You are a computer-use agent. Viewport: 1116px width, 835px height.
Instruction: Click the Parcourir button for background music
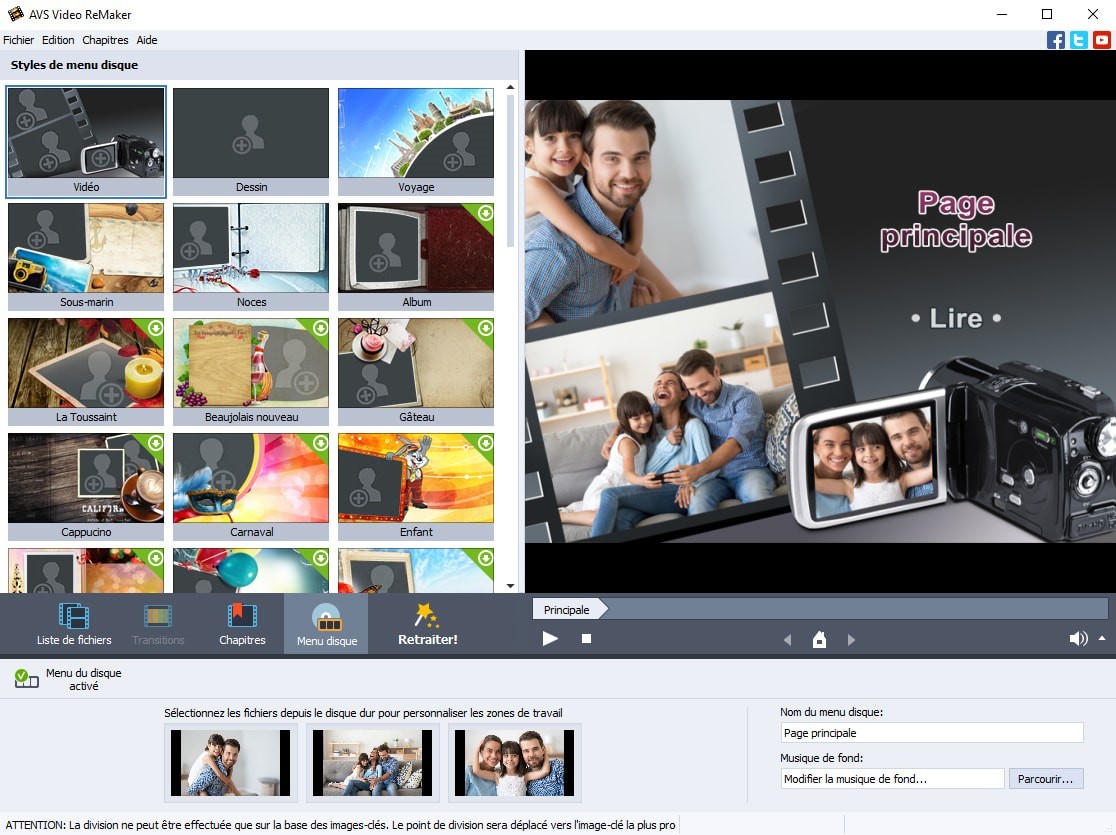[1047, 778]
